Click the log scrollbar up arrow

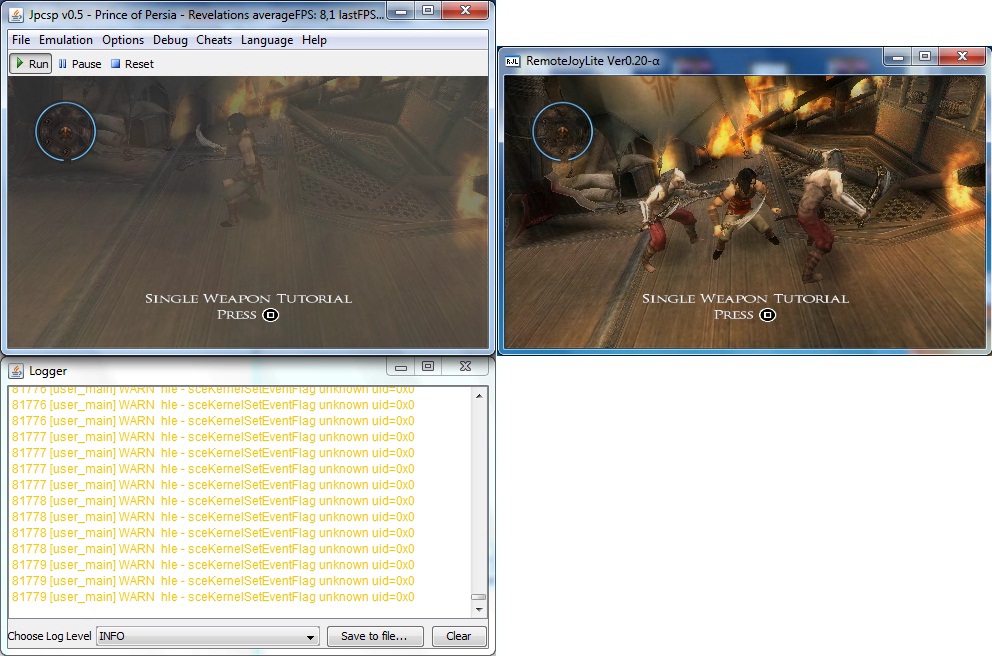(479, 396)
